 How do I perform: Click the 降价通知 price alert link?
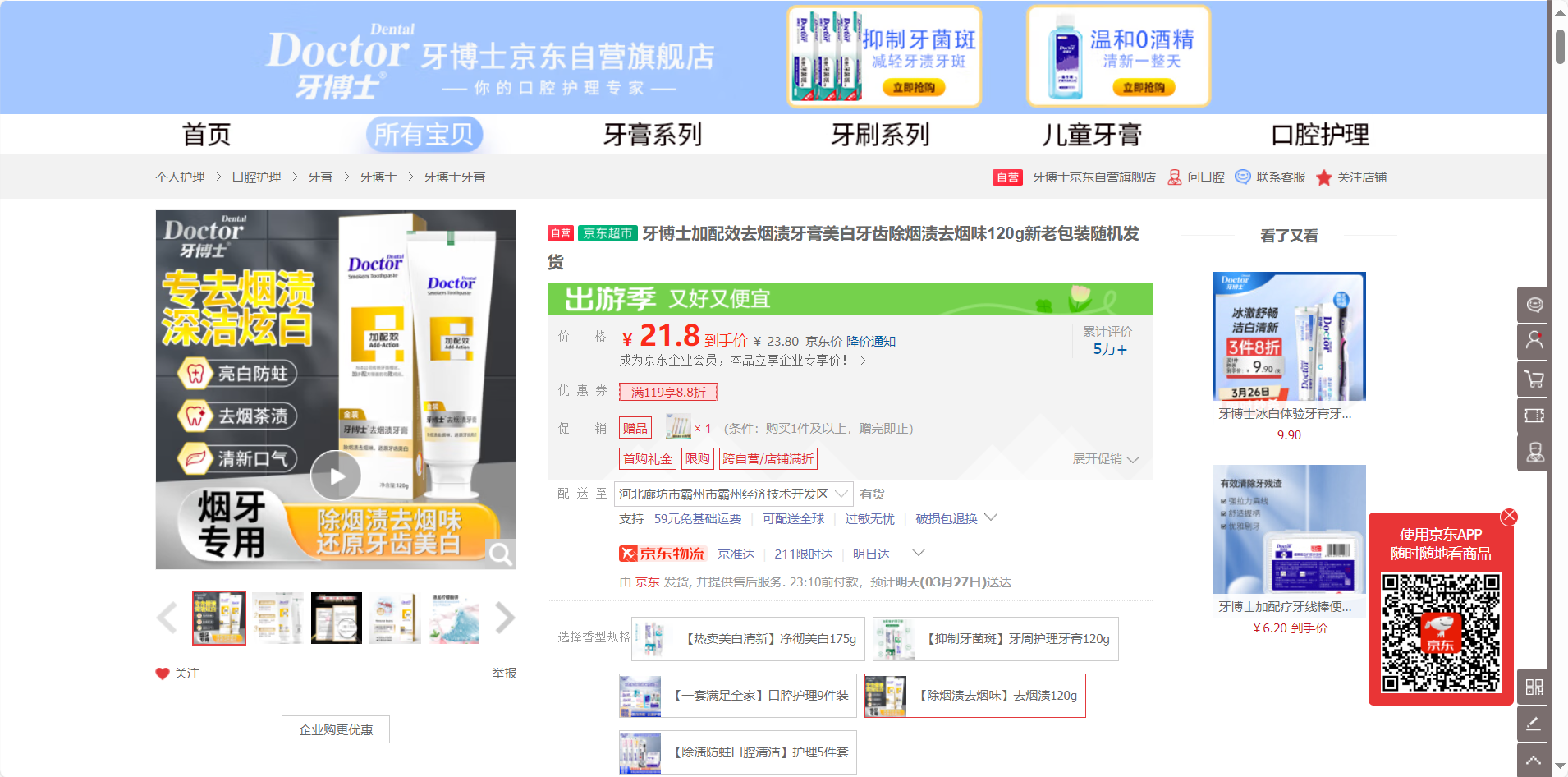871,342
